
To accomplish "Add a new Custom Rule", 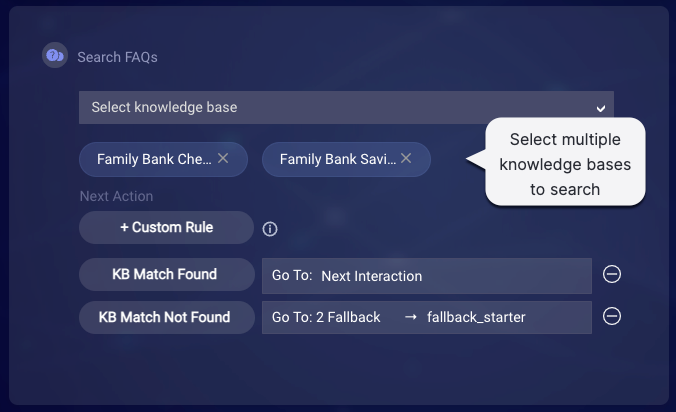I will [166, 227].
